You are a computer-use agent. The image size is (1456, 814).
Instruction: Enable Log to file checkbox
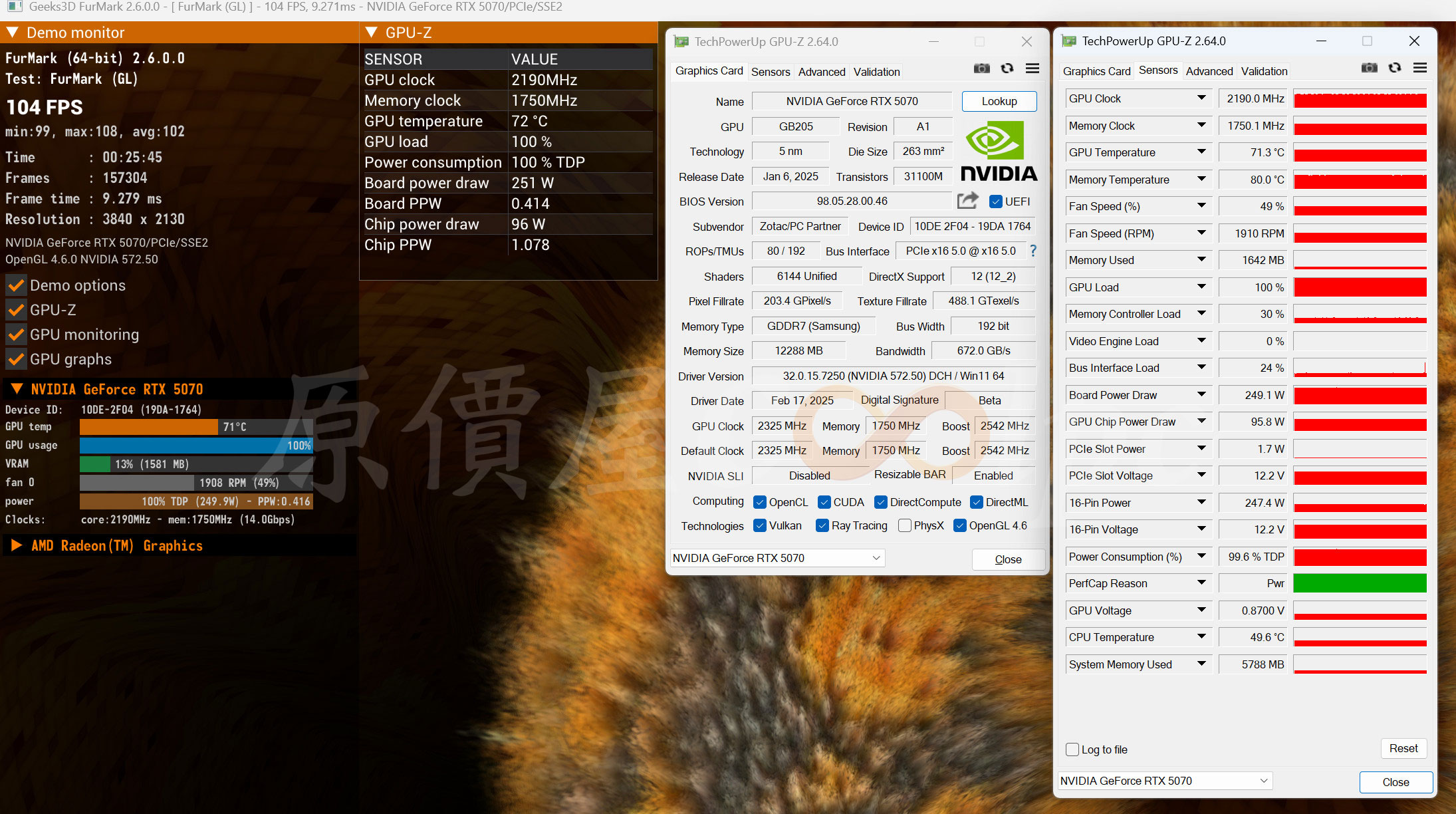click(1072, 749)
